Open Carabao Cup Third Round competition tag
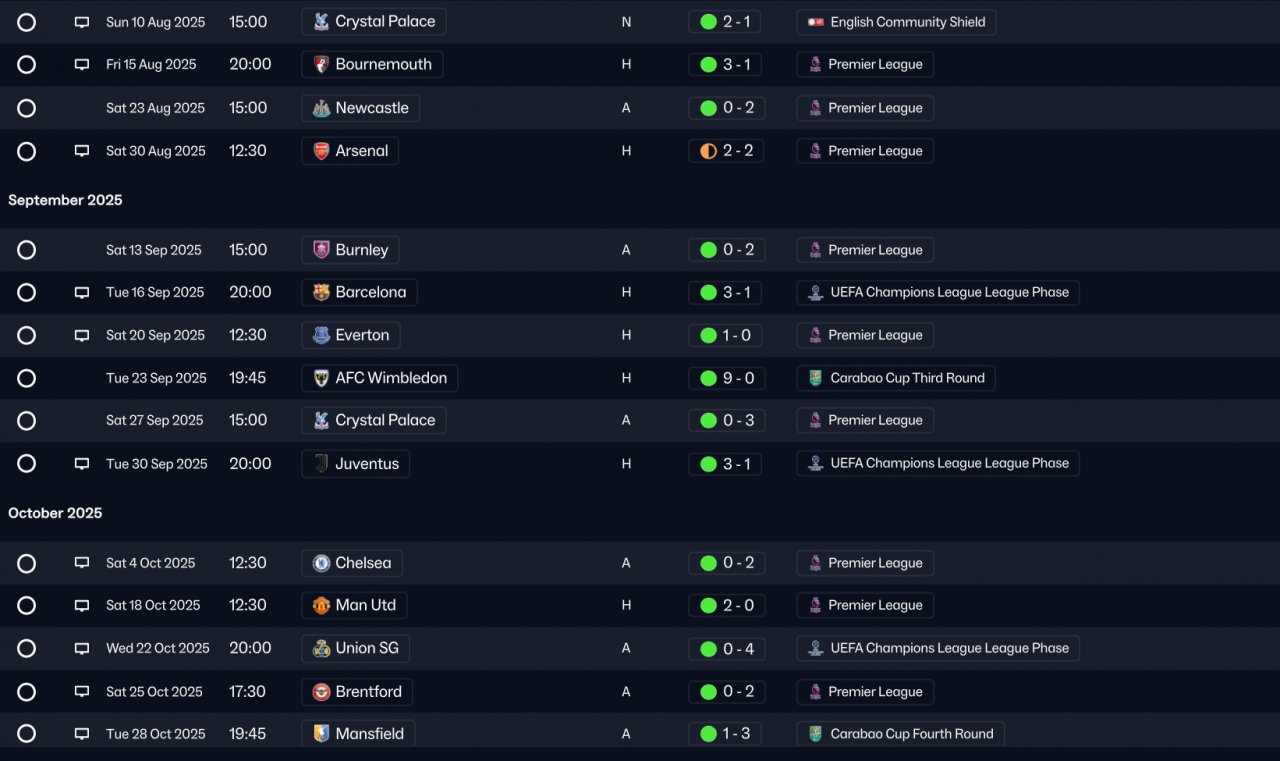This screenshot has width=1280, height=761. coord(896,378)
